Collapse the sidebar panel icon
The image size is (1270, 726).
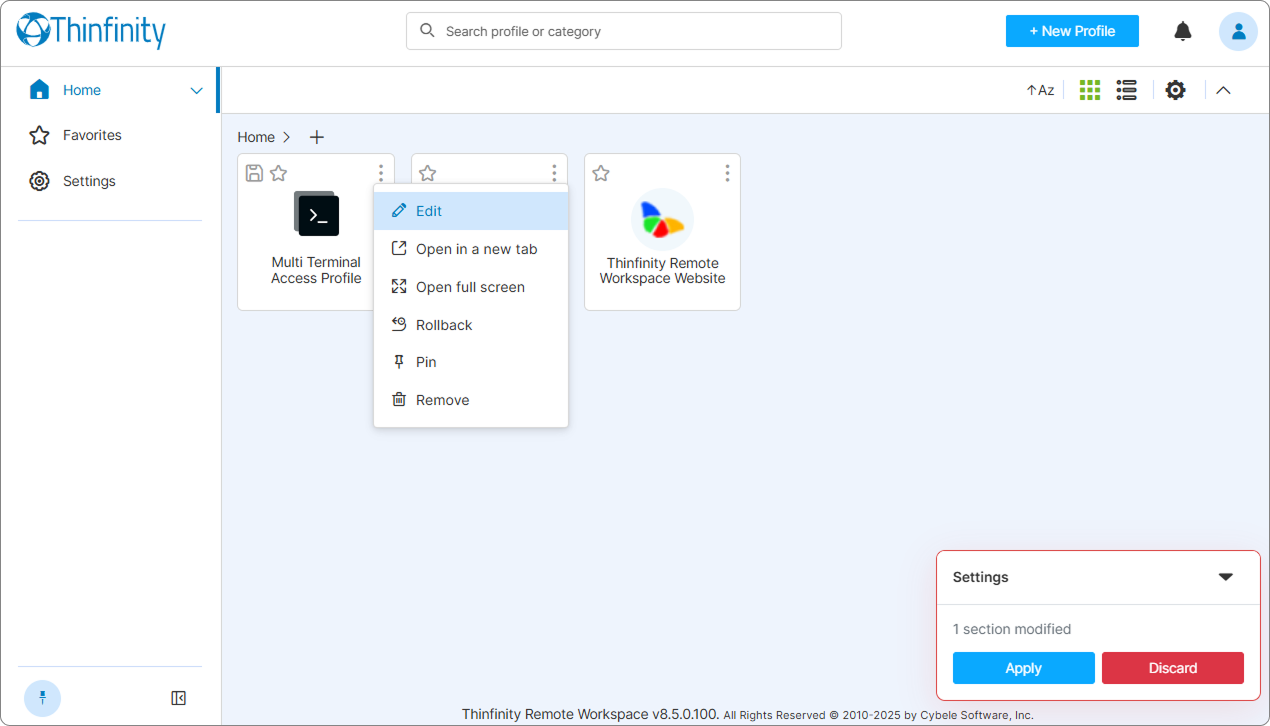tap(178, 698)
